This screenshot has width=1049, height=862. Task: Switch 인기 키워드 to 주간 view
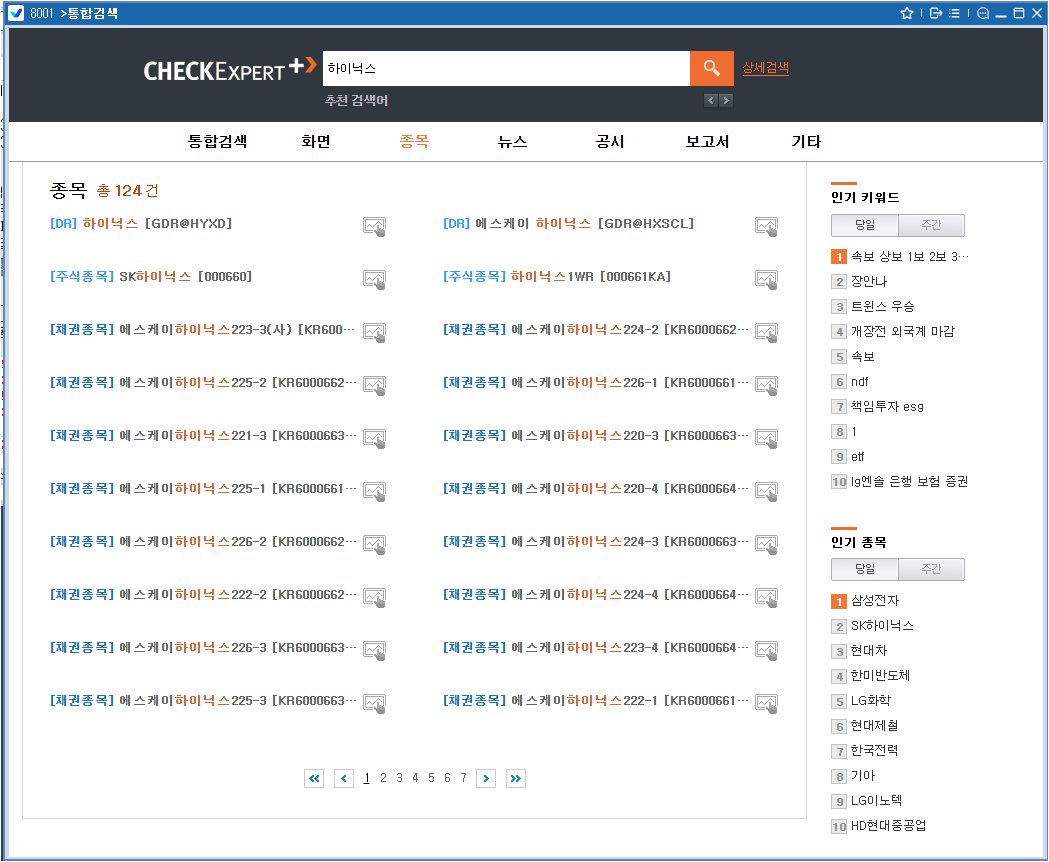point(931,225)
